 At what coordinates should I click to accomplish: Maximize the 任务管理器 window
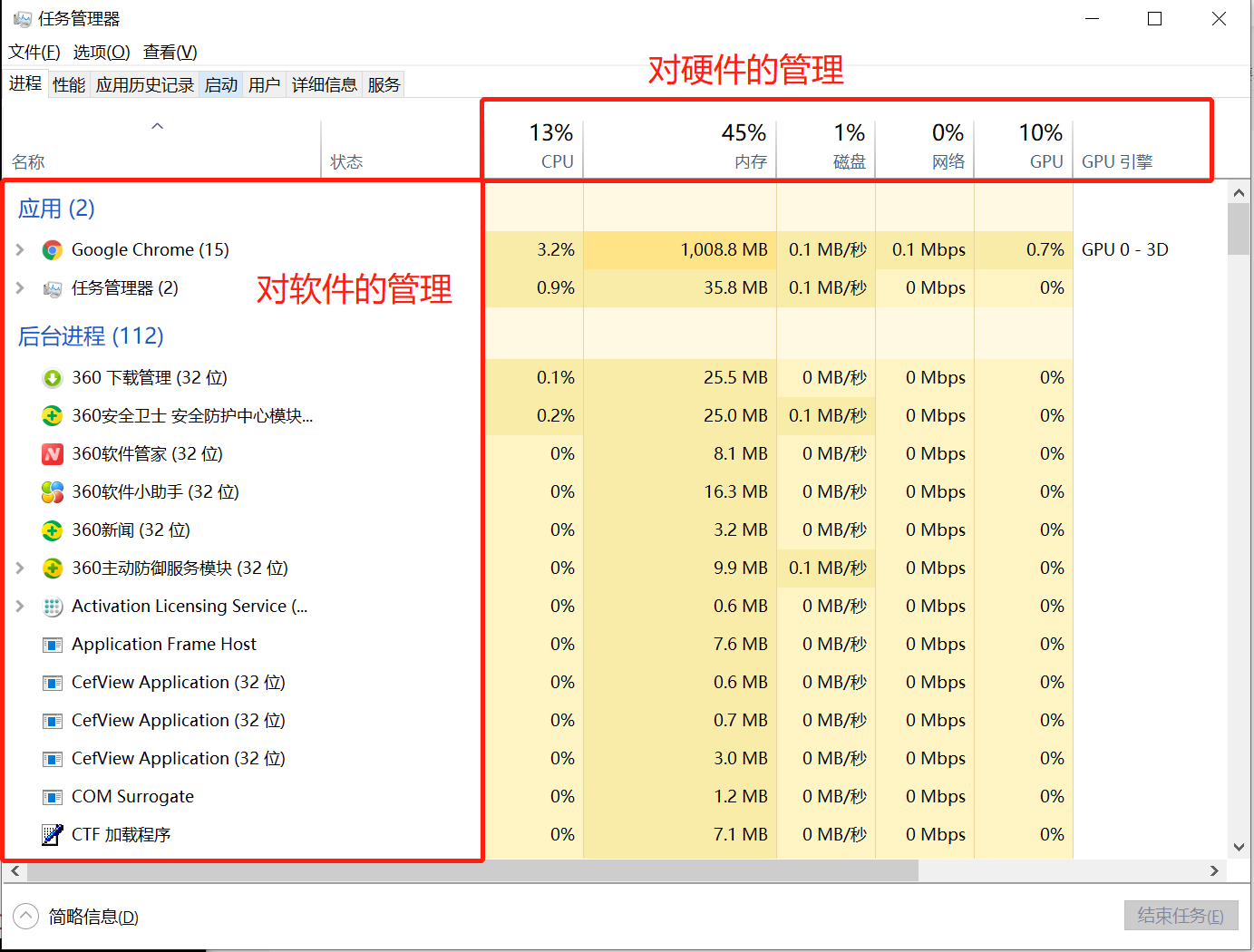pos(1154,19)
